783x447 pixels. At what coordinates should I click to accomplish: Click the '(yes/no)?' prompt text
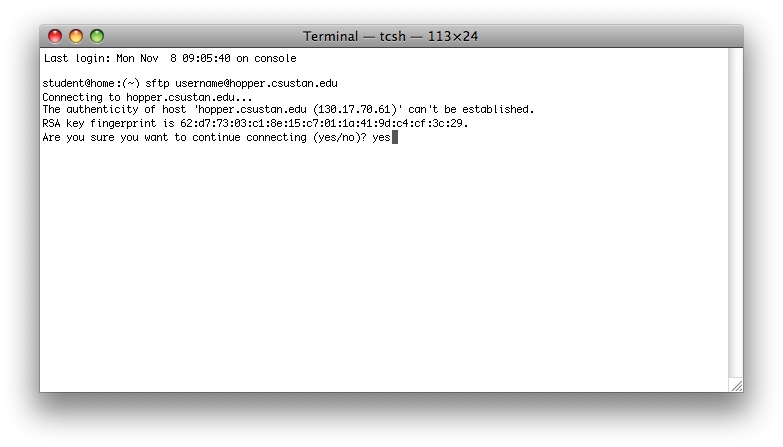[340, 137]
